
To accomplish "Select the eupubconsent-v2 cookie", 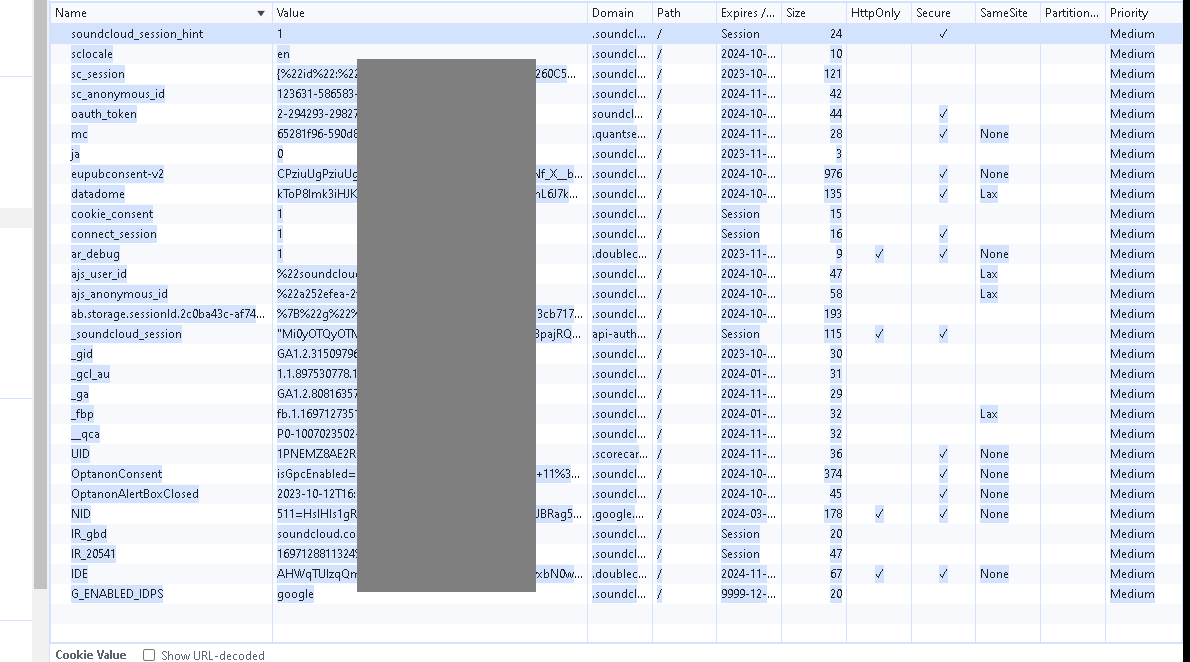I will click(118, 174).
